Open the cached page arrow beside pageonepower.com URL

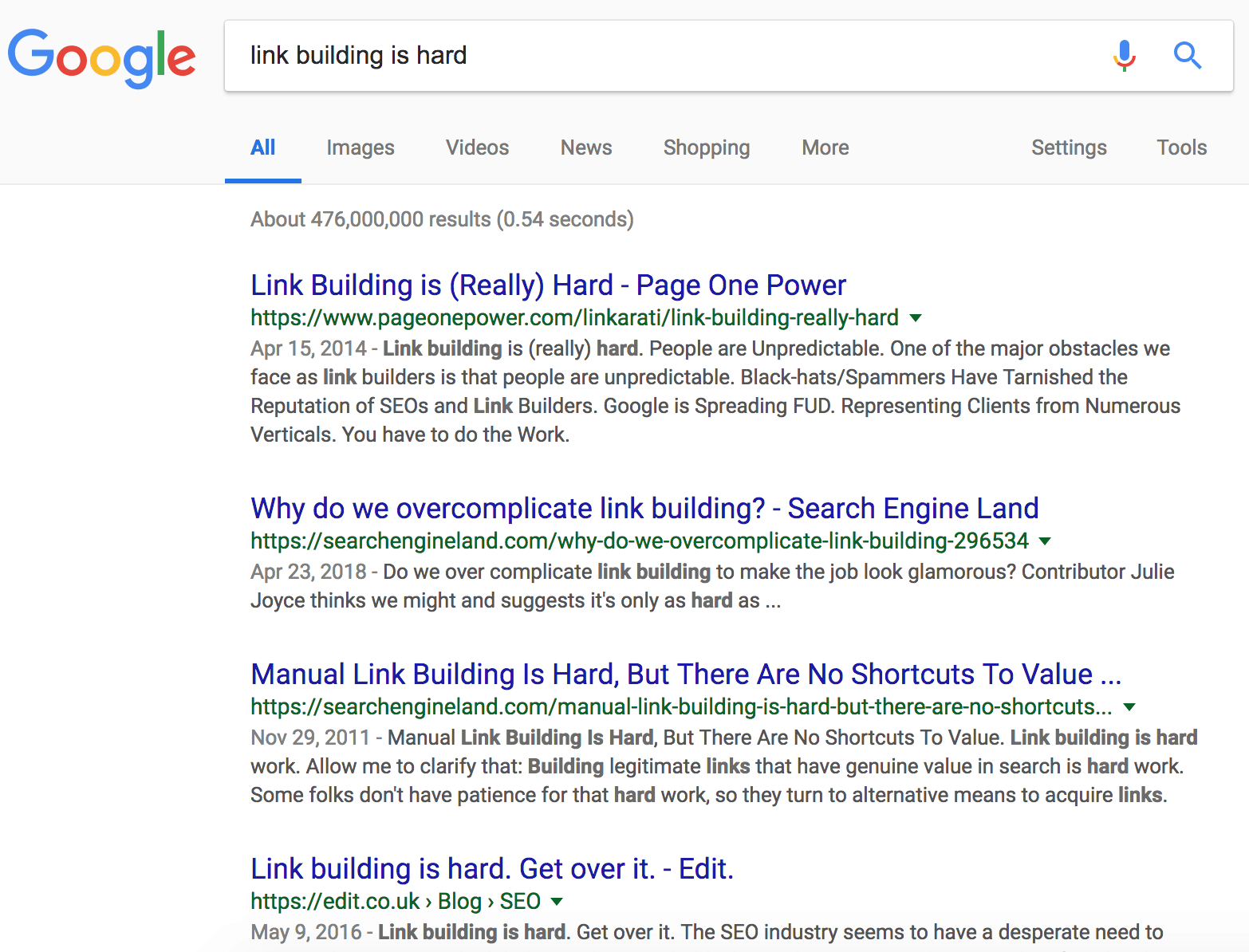coord(916,317)
